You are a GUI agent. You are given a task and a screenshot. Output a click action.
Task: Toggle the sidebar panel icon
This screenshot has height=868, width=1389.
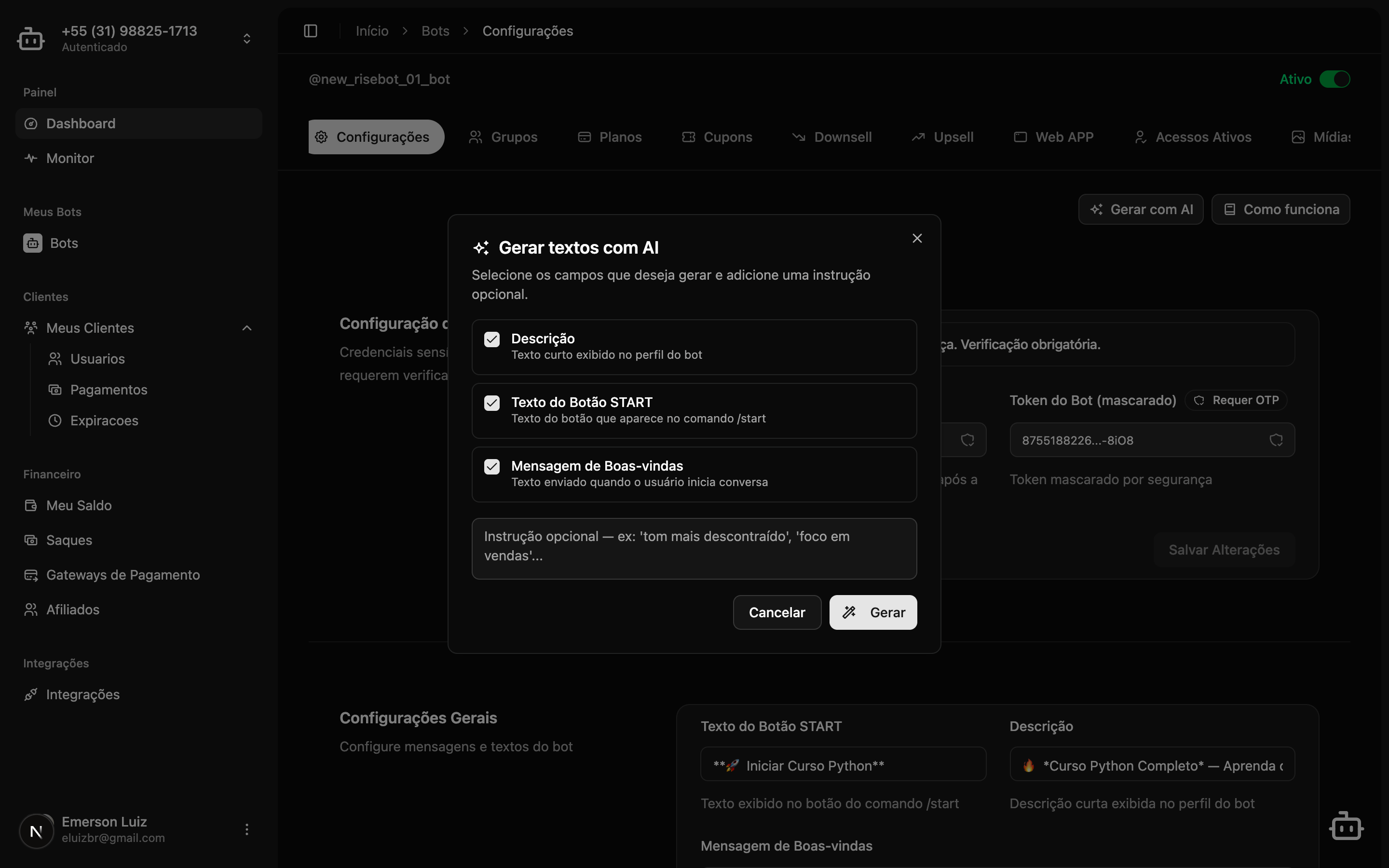click(x=311, y=31)
